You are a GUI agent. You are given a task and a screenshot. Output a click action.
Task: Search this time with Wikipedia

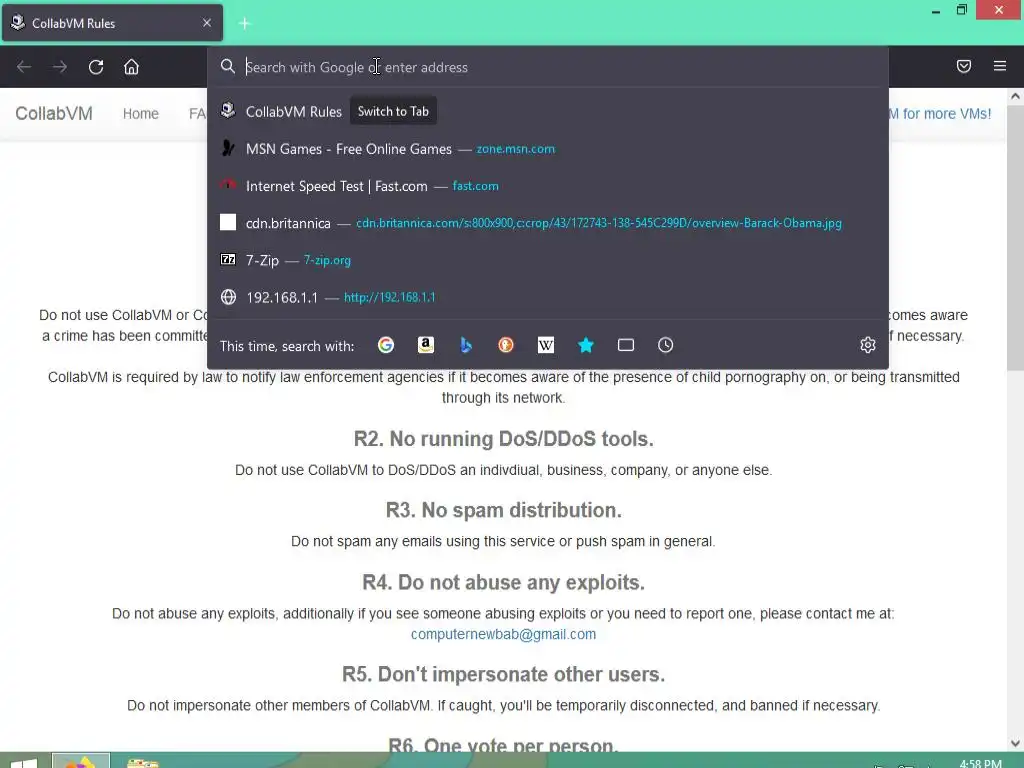[x=546, y=345]
